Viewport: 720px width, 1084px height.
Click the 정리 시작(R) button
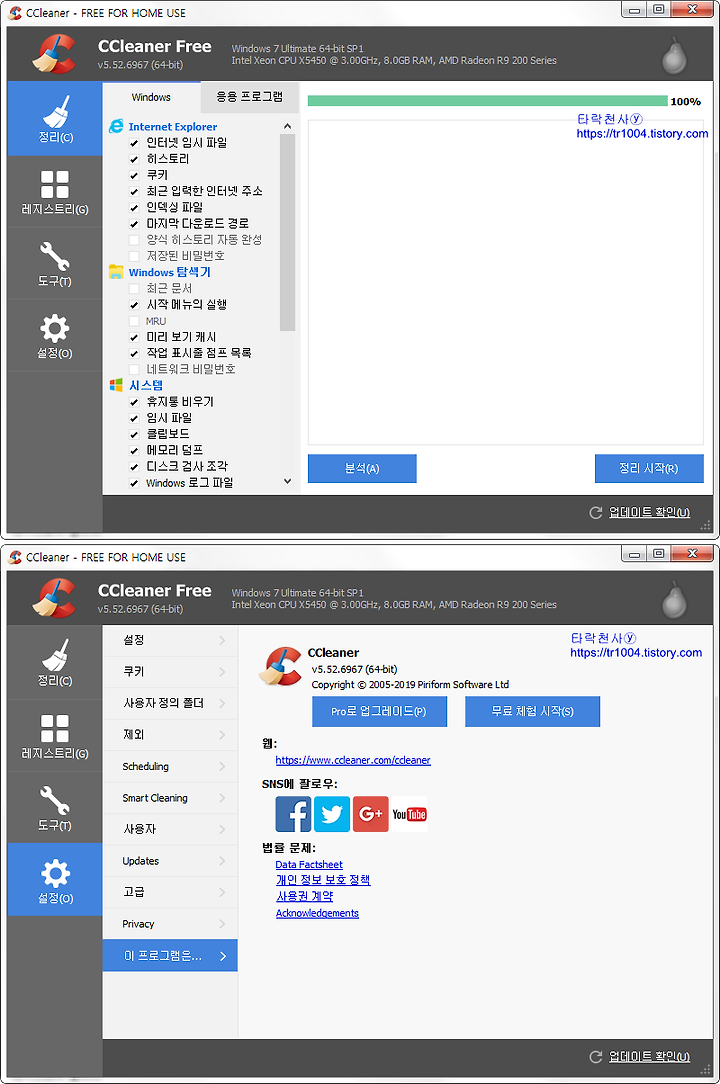coord(649,468)
